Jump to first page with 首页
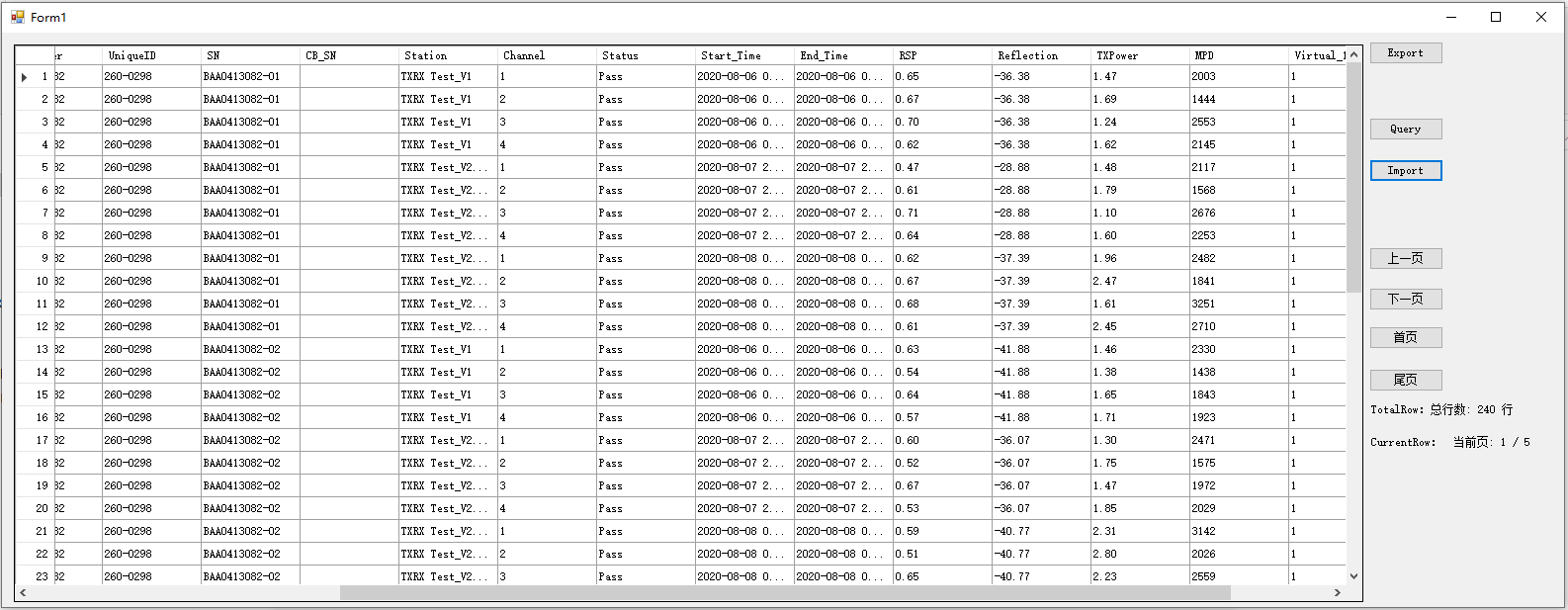Screen dimensions: 1568x610 [1406, 337]
